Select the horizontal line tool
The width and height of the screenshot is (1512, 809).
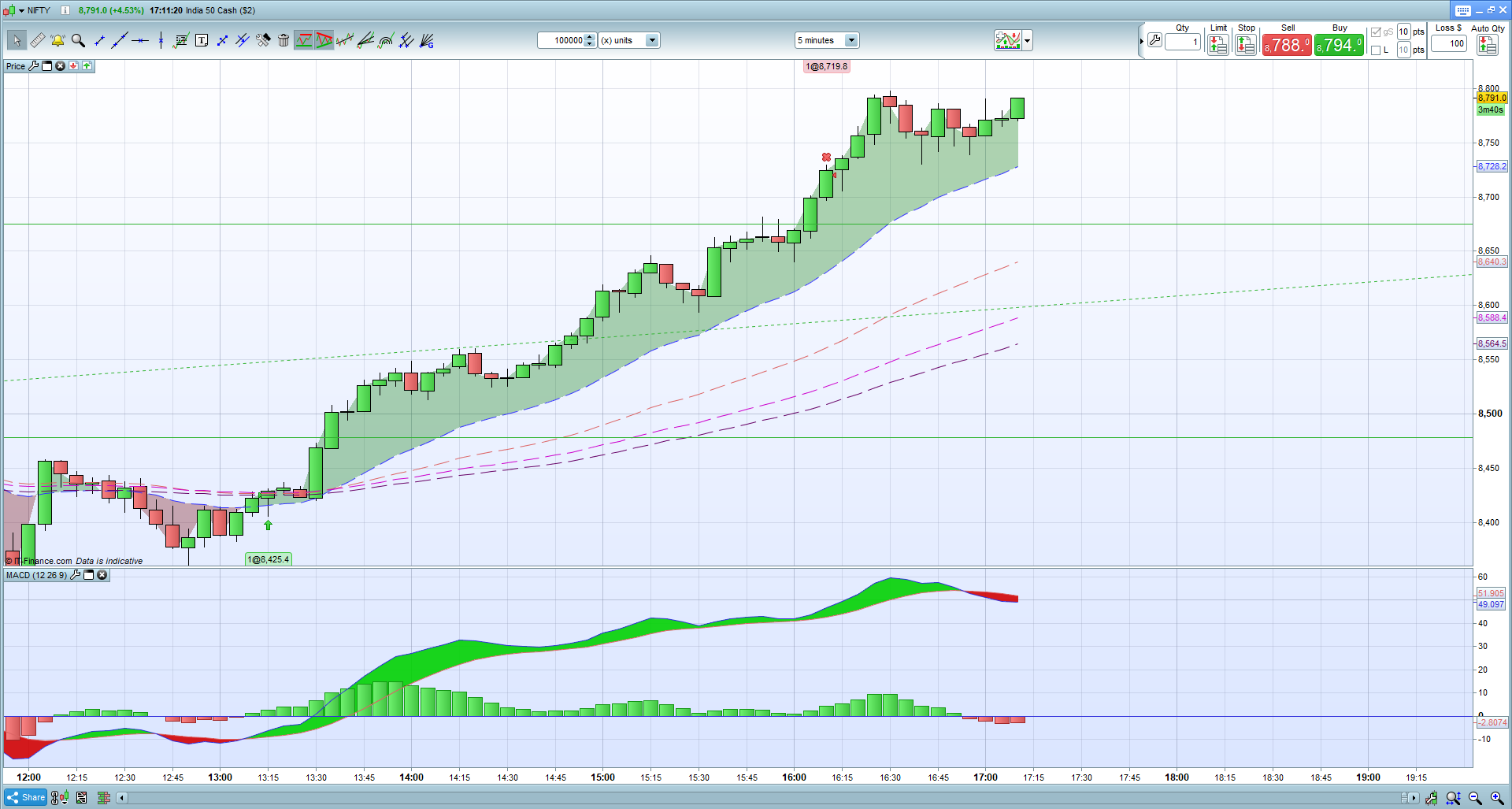[x=140, y=40]
